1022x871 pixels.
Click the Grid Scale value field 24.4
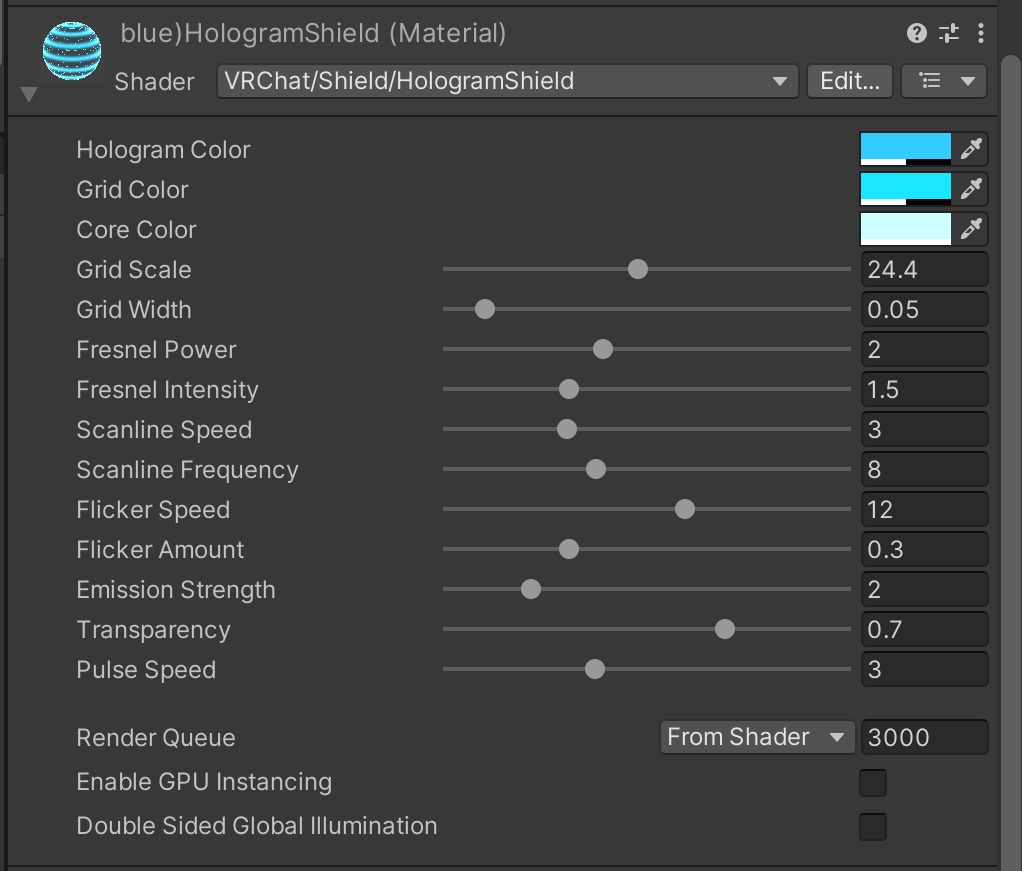click(x=924, y=269)
